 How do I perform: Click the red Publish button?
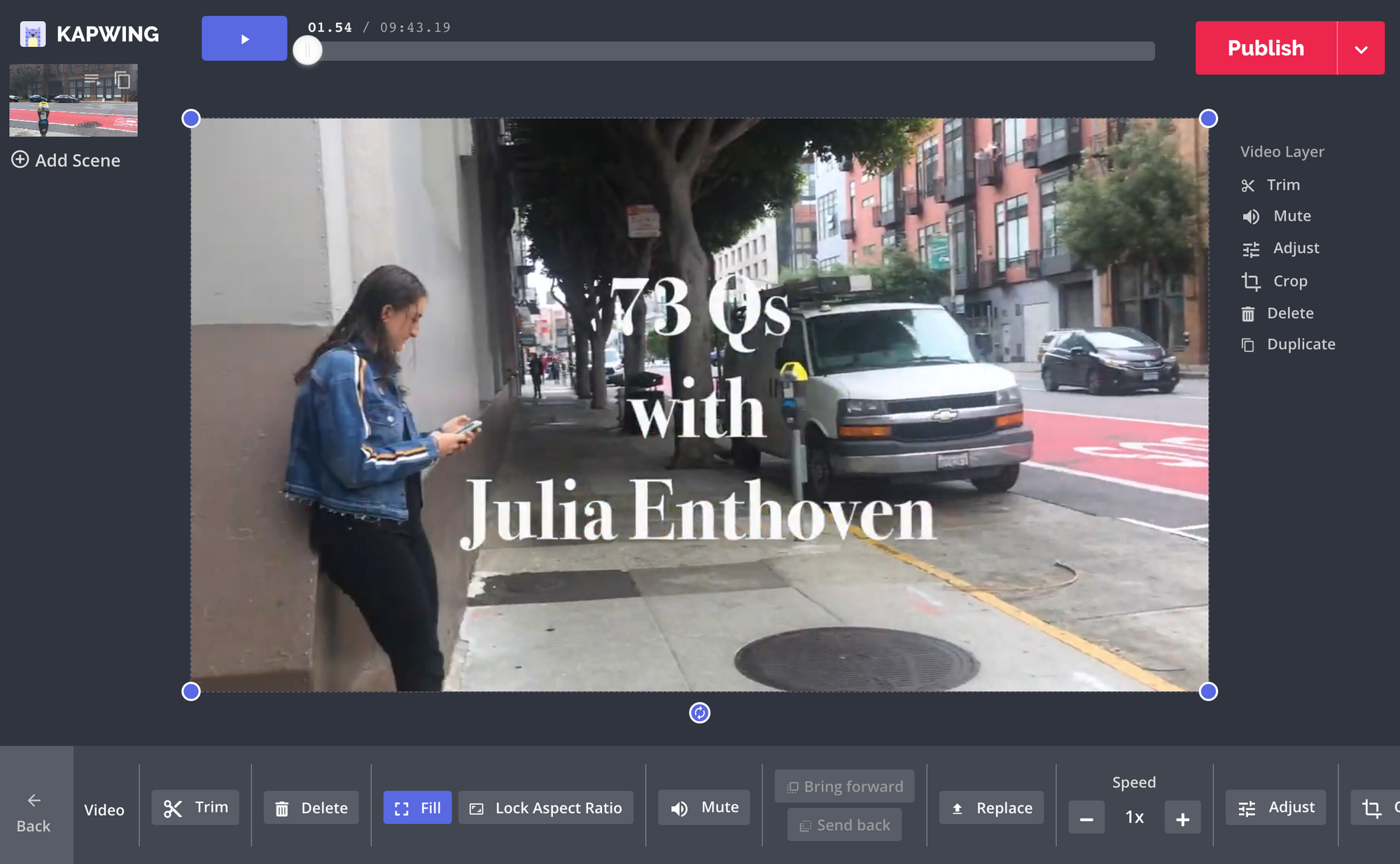[x=1266, y=48]
